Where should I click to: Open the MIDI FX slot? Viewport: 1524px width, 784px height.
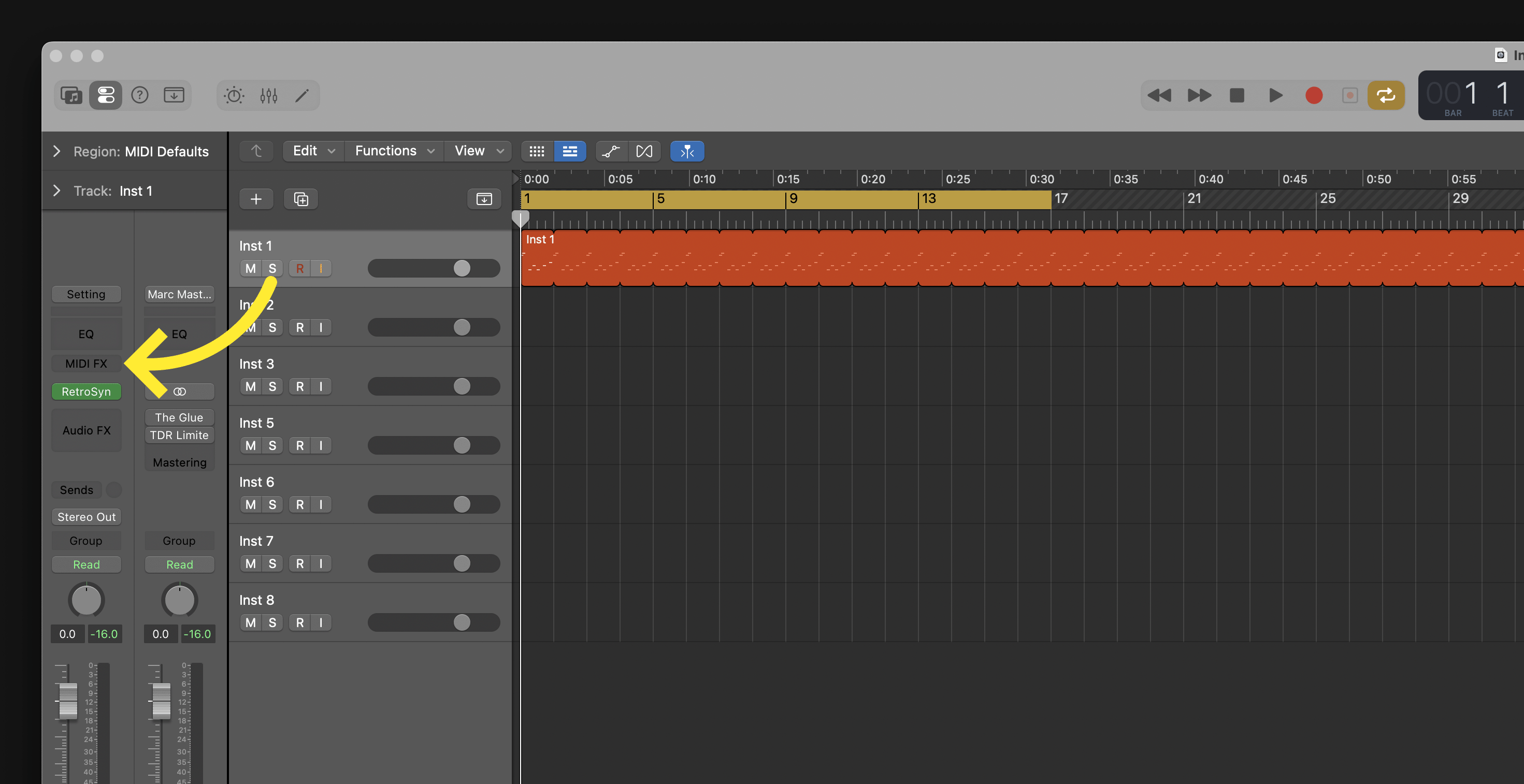(x=87, y=364)
